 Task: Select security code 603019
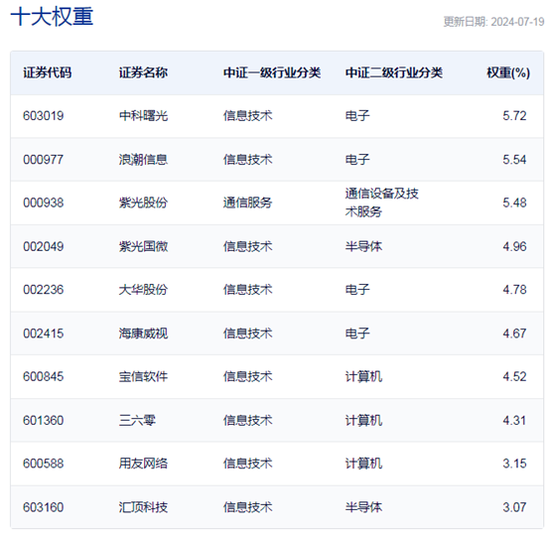click(43, 116)
